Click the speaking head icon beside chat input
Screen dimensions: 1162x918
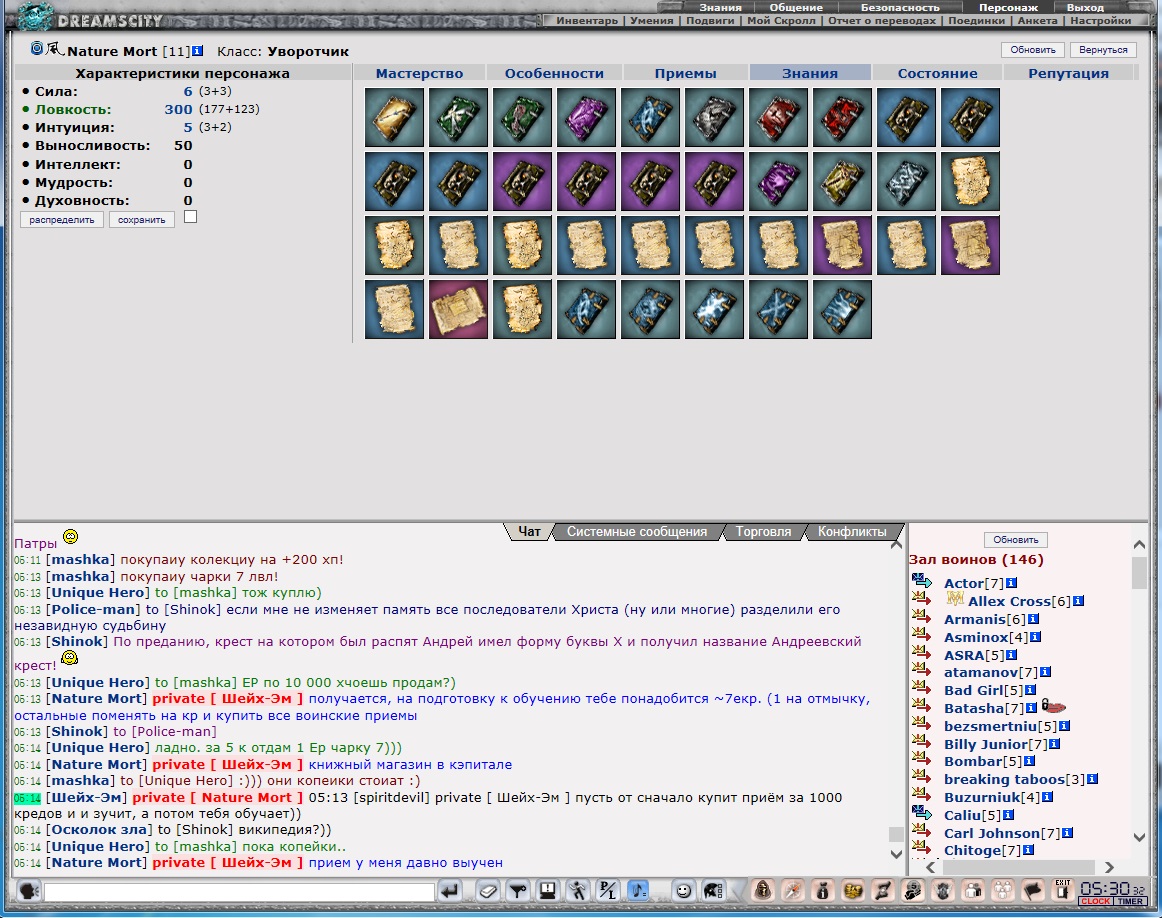click(29, 890)
